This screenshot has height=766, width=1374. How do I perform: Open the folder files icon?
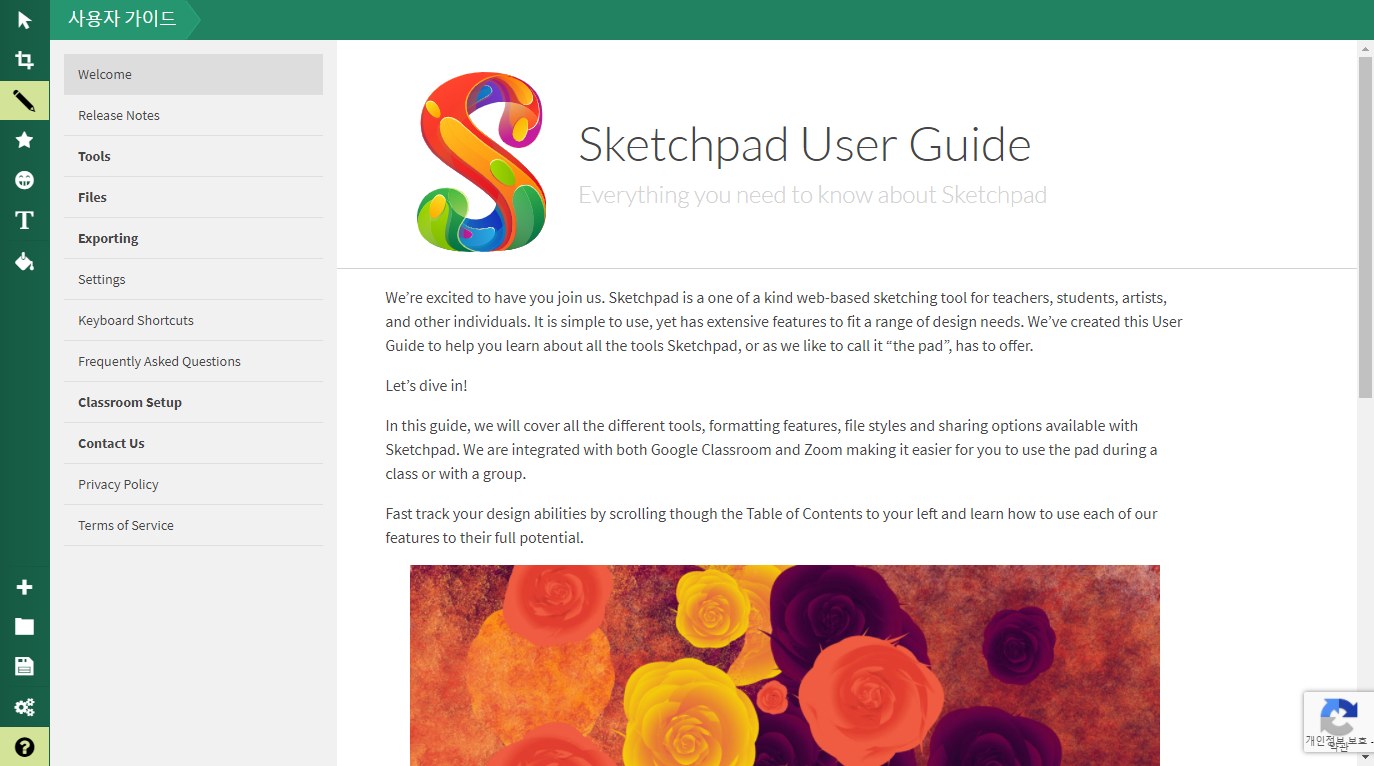24,627
